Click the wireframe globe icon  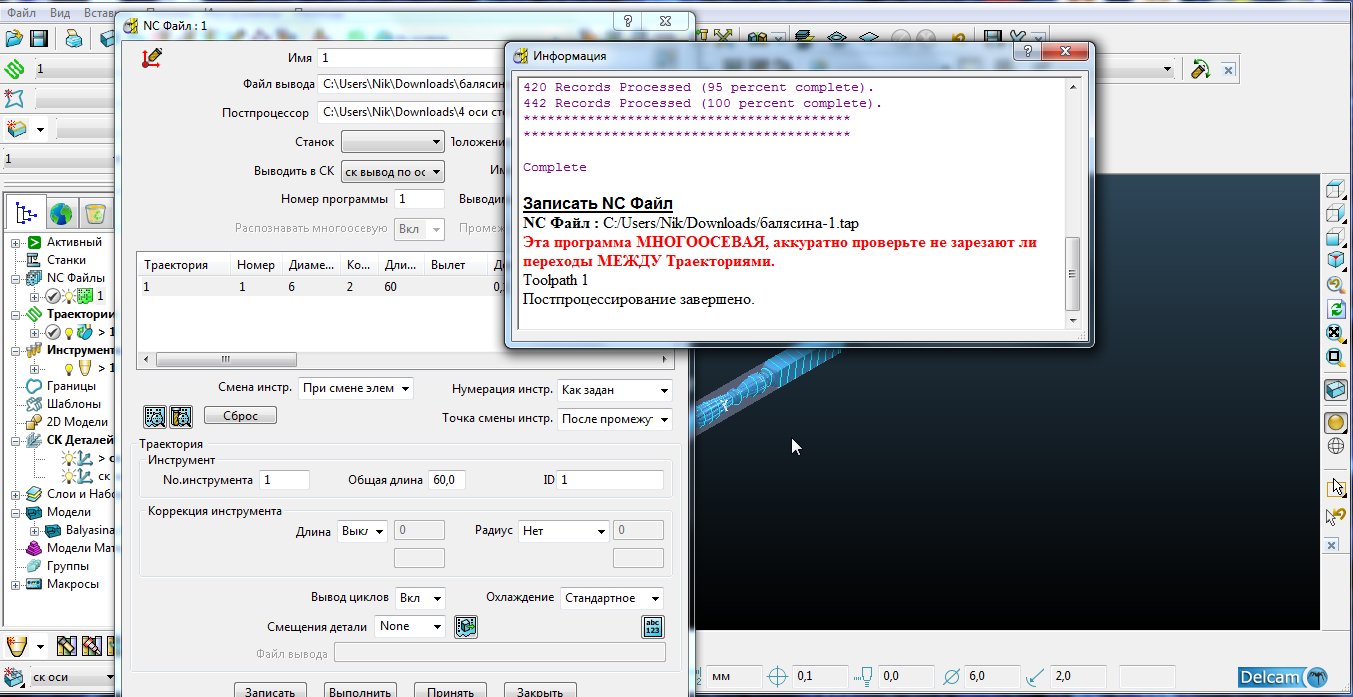point(1335,447)
